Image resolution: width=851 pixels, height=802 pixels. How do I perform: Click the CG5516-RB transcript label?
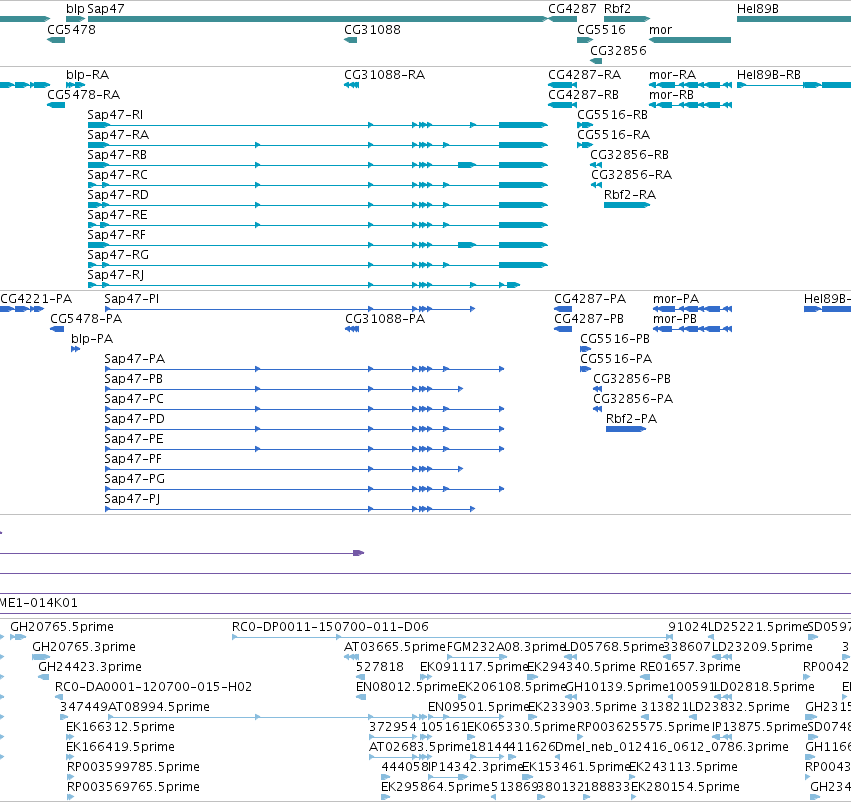[612, 114]
